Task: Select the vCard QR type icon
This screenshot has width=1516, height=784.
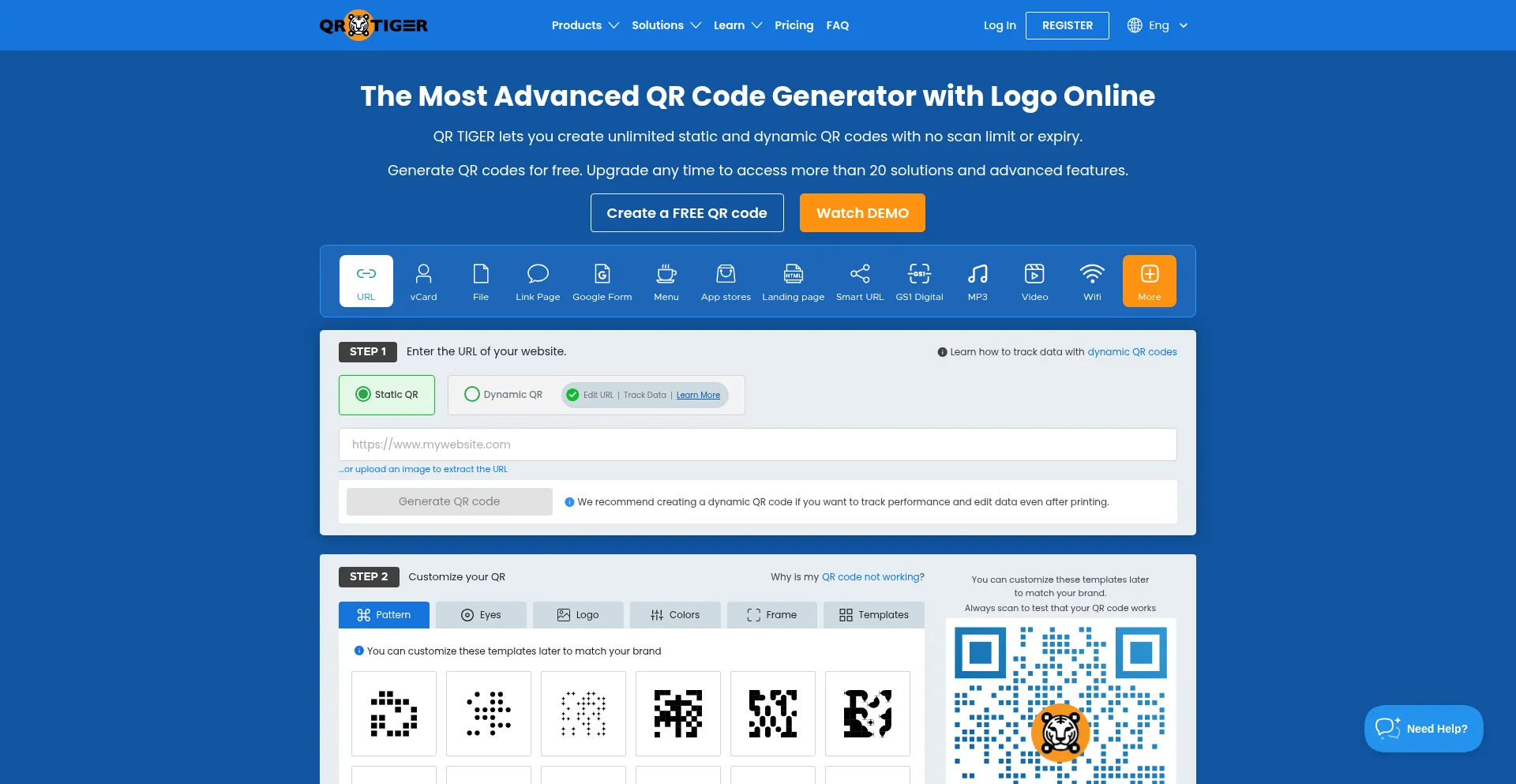Action: point(423,281)
